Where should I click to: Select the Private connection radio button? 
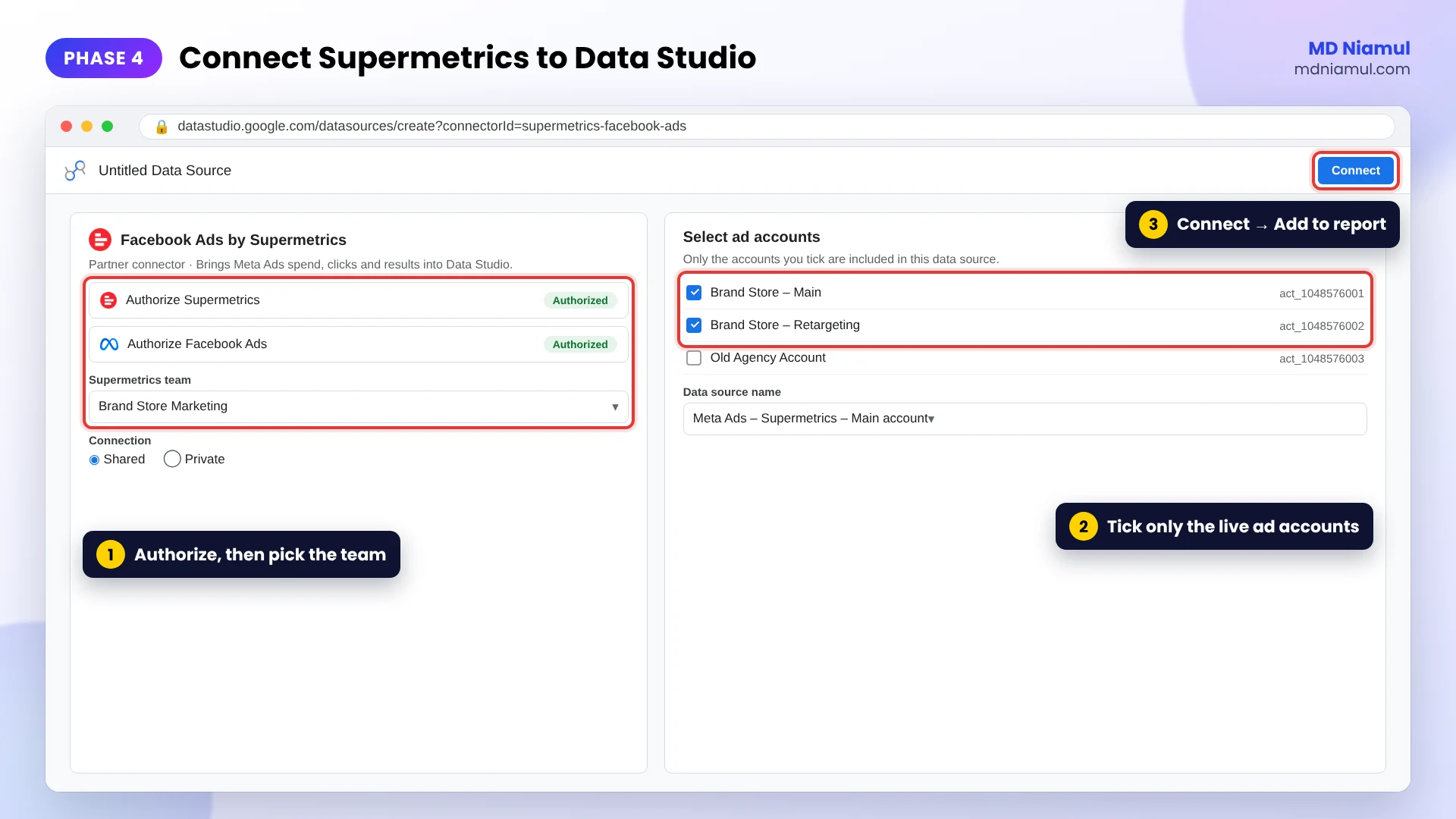(x=172, y=459)
